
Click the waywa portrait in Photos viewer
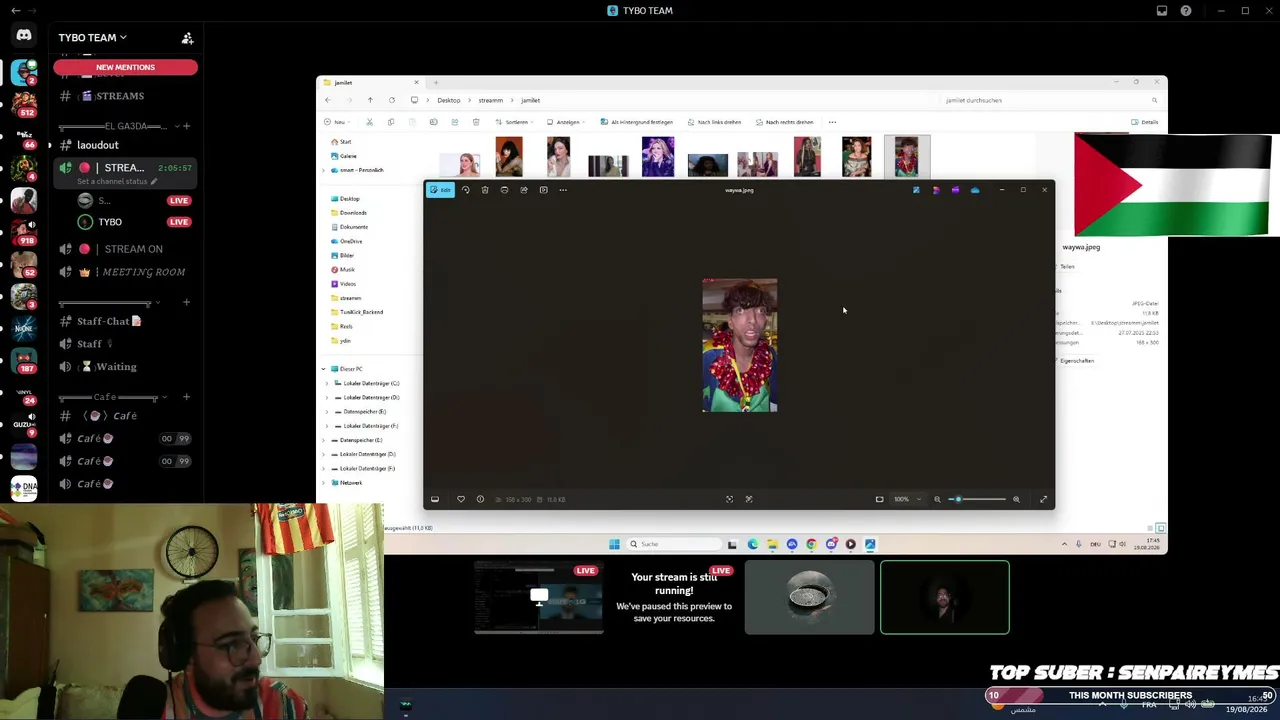[x=740, y=346]
